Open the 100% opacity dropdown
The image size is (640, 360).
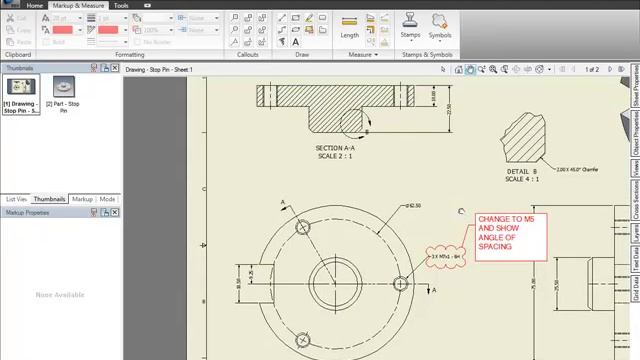[171, 30]
